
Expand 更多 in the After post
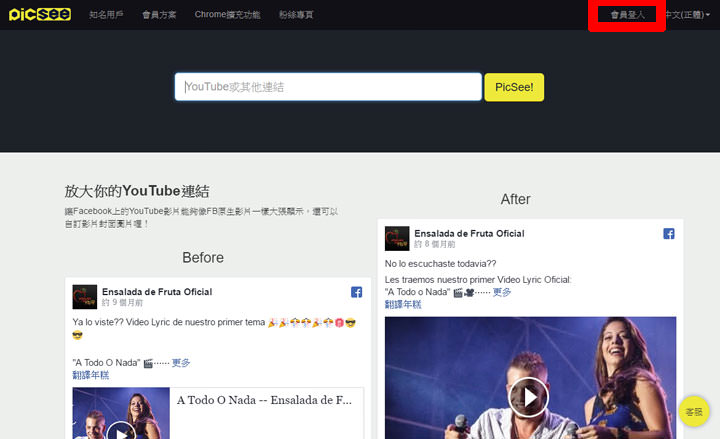point(502,292)
